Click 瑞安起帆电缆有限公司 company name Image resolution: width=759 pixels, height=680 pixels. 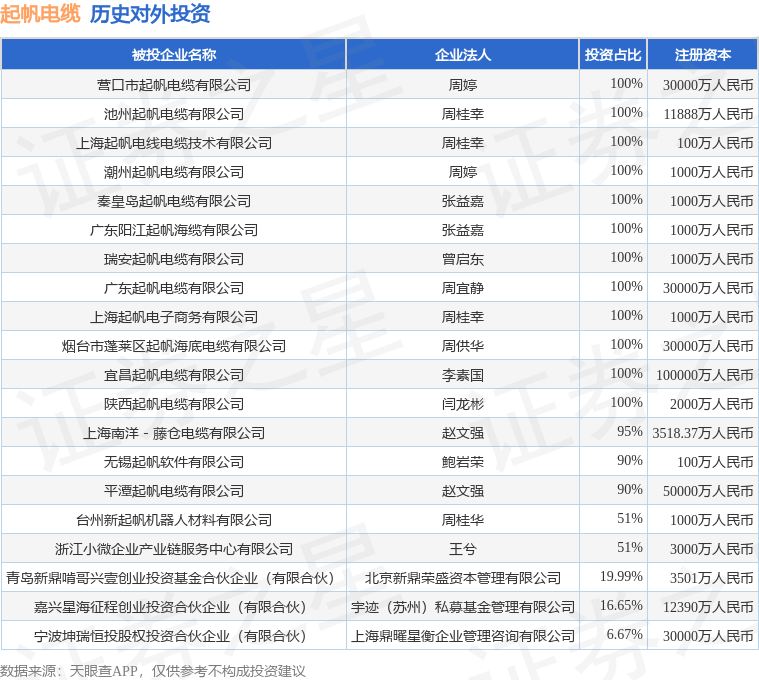[x=174, y=259]
